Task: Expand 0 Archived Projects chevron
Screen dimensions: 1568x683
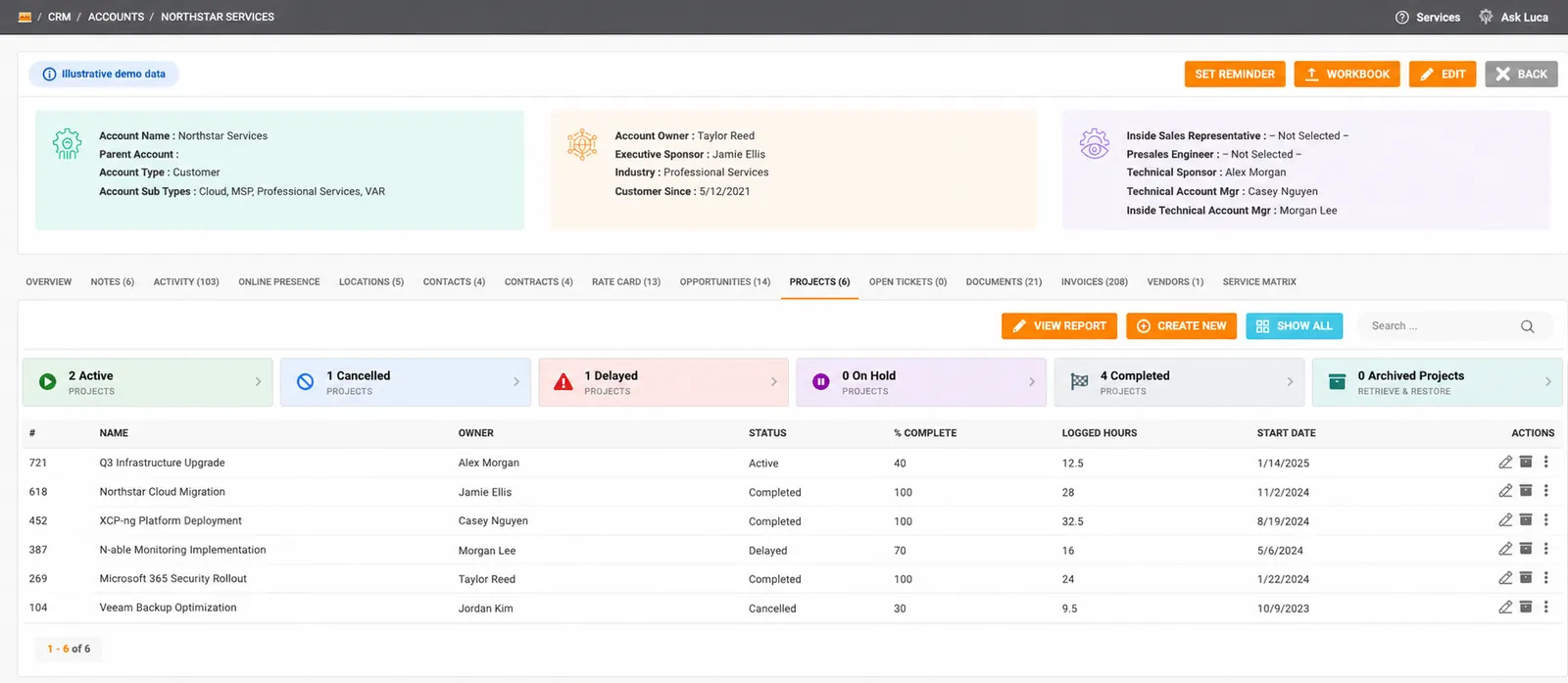Action: pos(1547,382)
